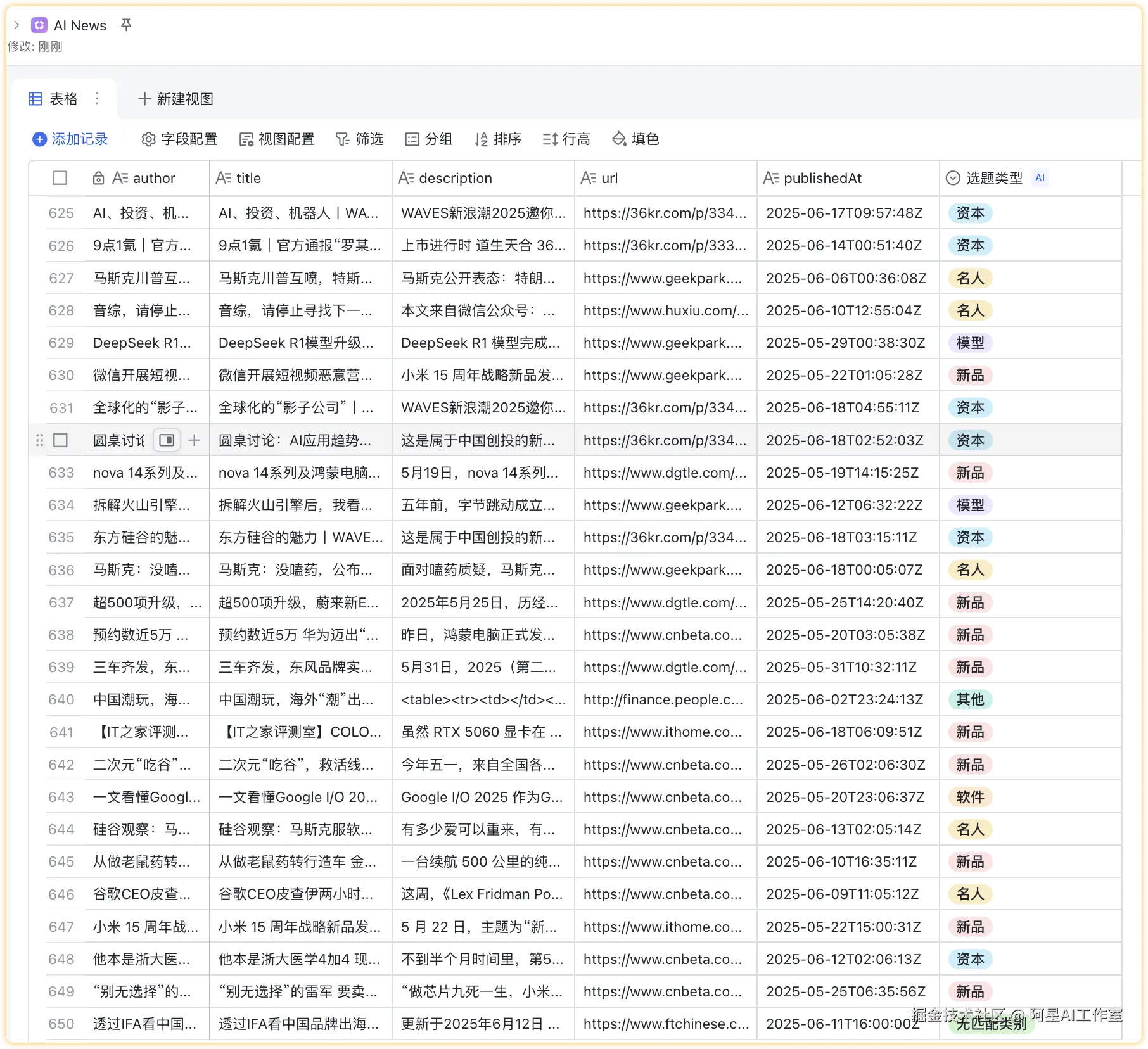This screenshot has height=1049, width=1148.
Task: Open 字段配置 field settings
Action: tap(179, 139)
